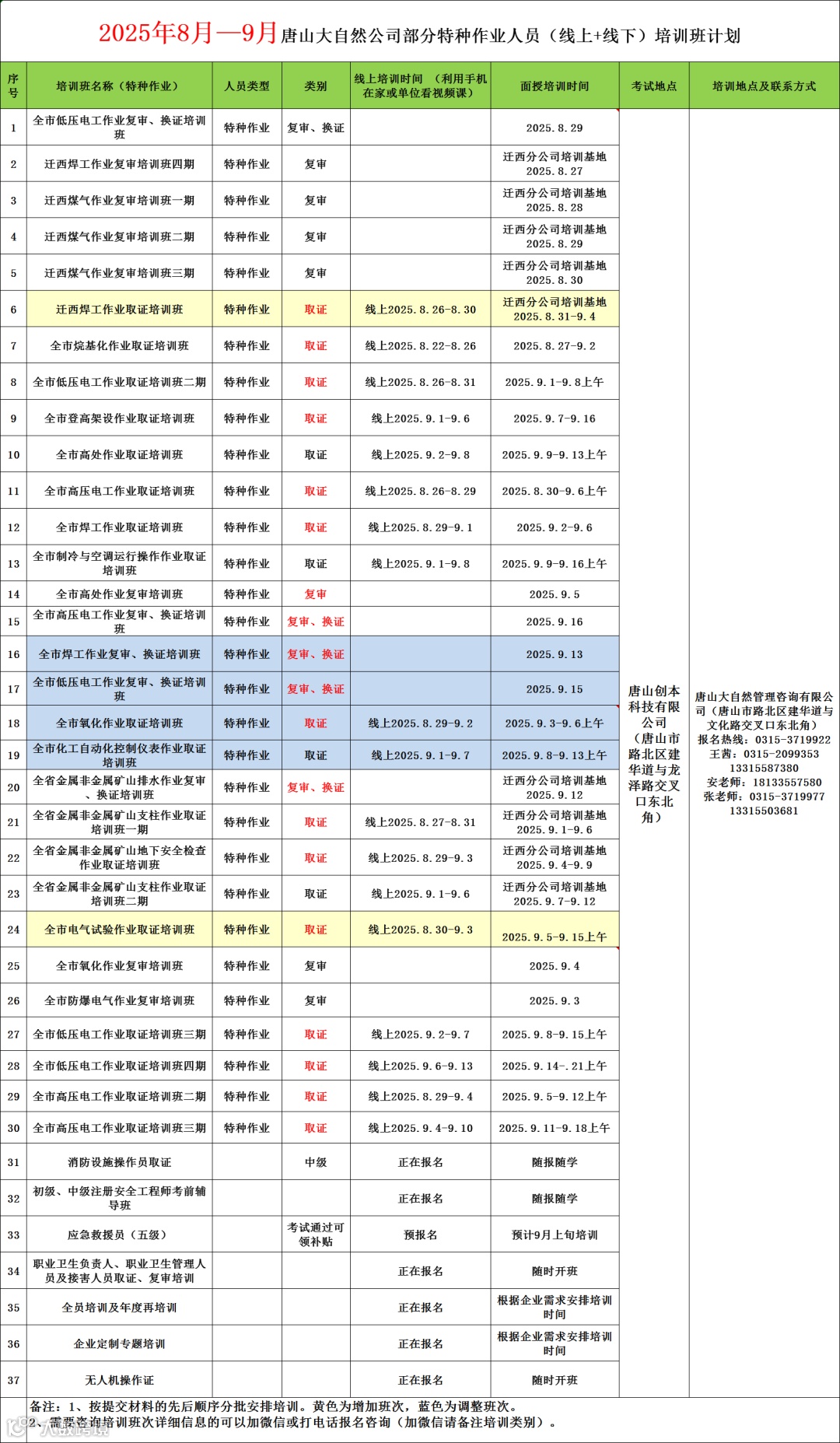Image resolution: width=840 pixels, height=1443 pixels.
Task: Select face-to-face time '2025.9.9-9.13上午'
Action: pos(555,454)
